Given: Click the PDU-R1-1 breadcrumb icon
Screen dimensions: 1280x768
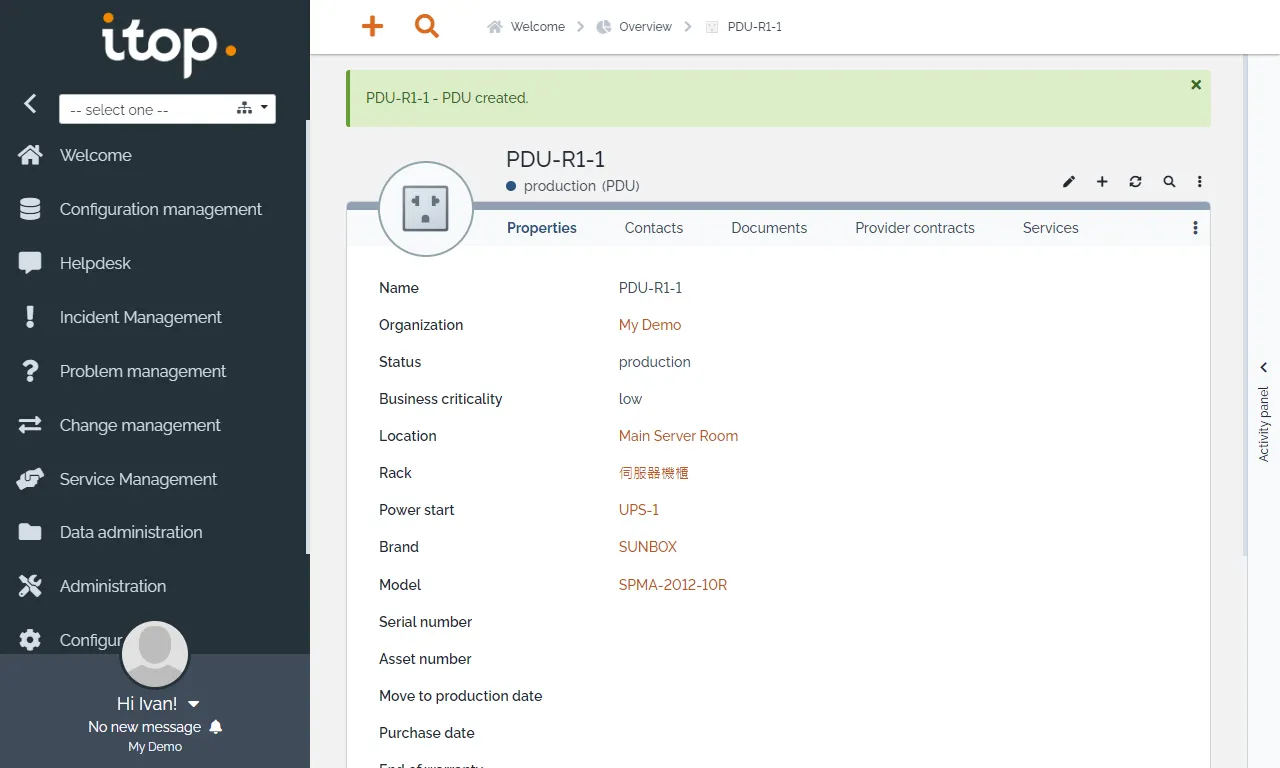Looking at the screenshot, I should 712,27.
